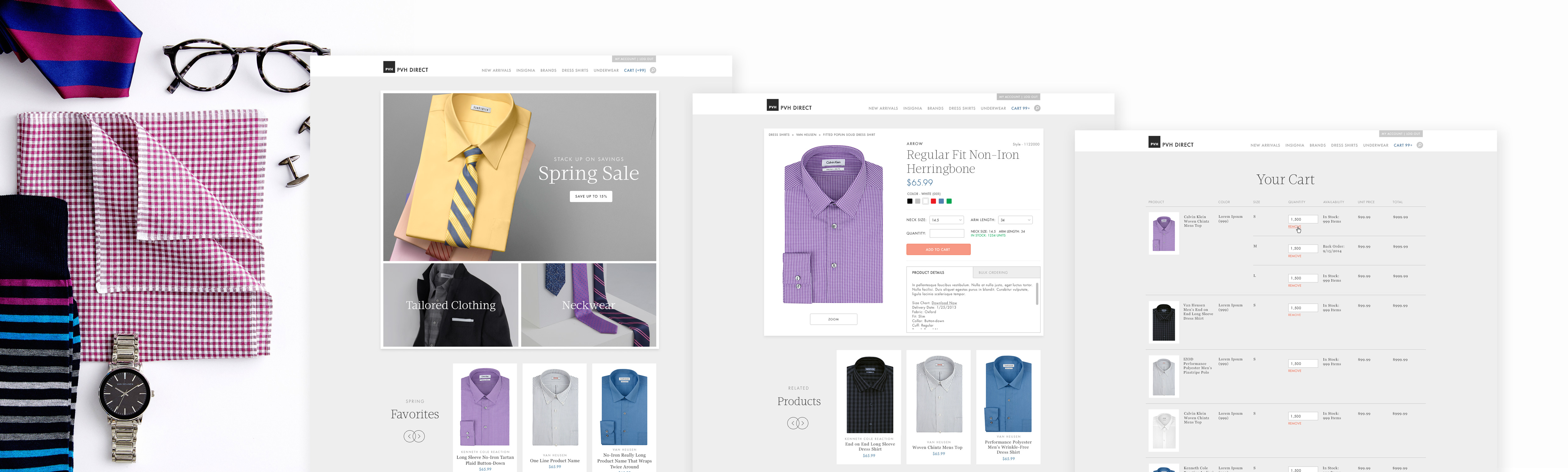Go to previous Related Products item

pos(793,423)
